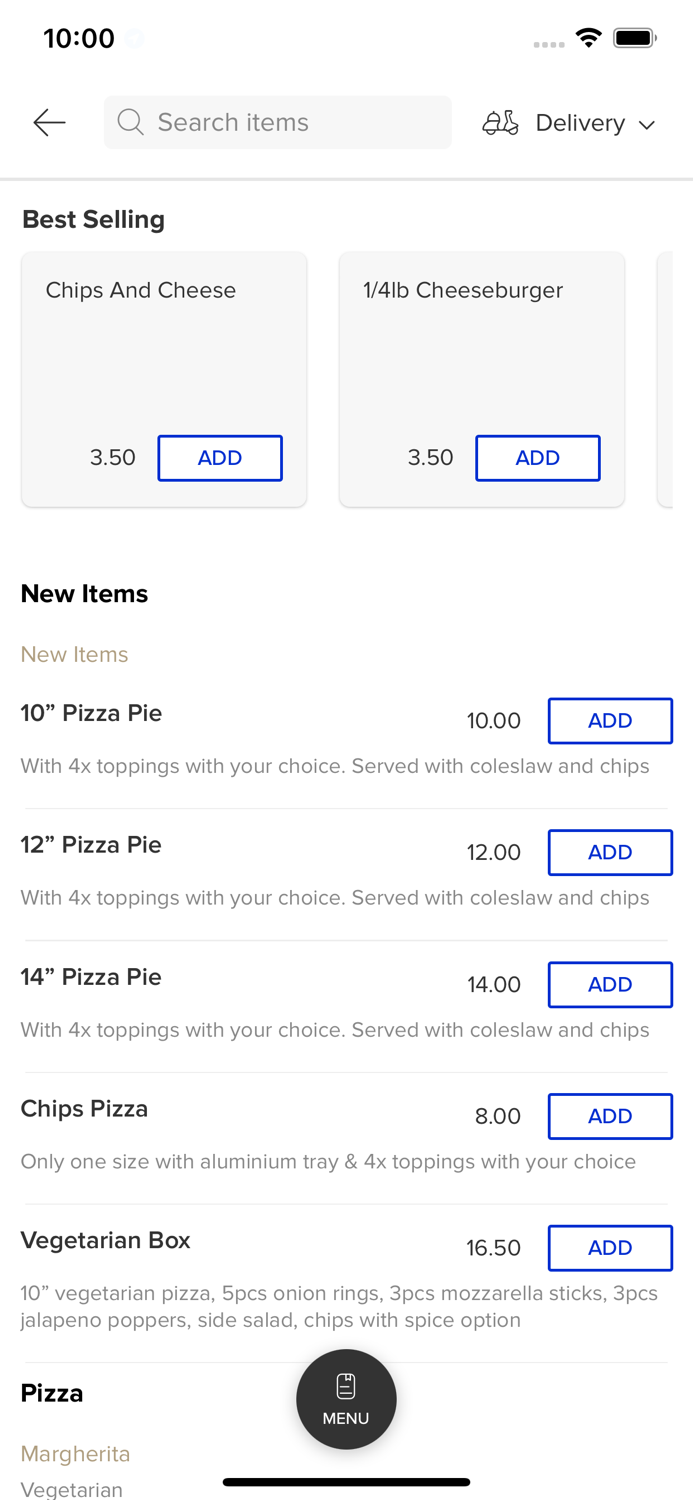Screen dimensions: 693x1500
Task: Tap the back arrow icon
Action: click(49, 123)
